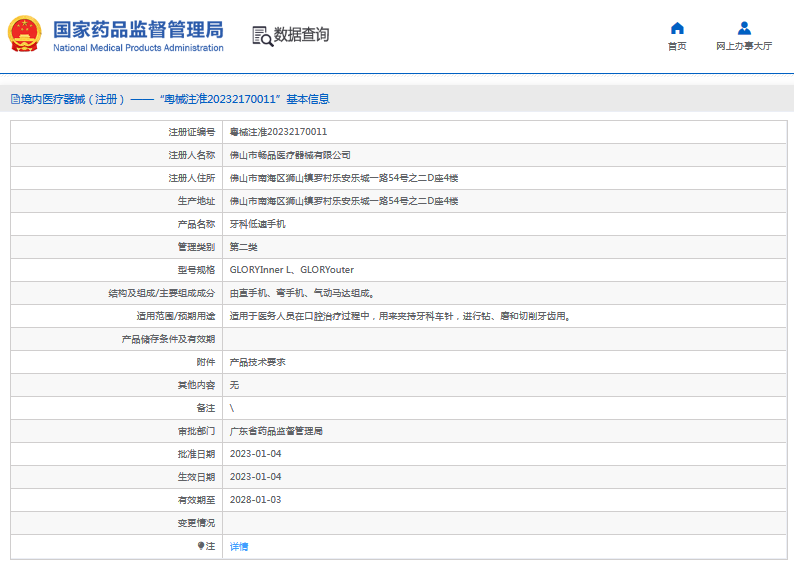Click 第二类 management category value
The height and width of the screenshot is (566, 794).
click(243, 247)
